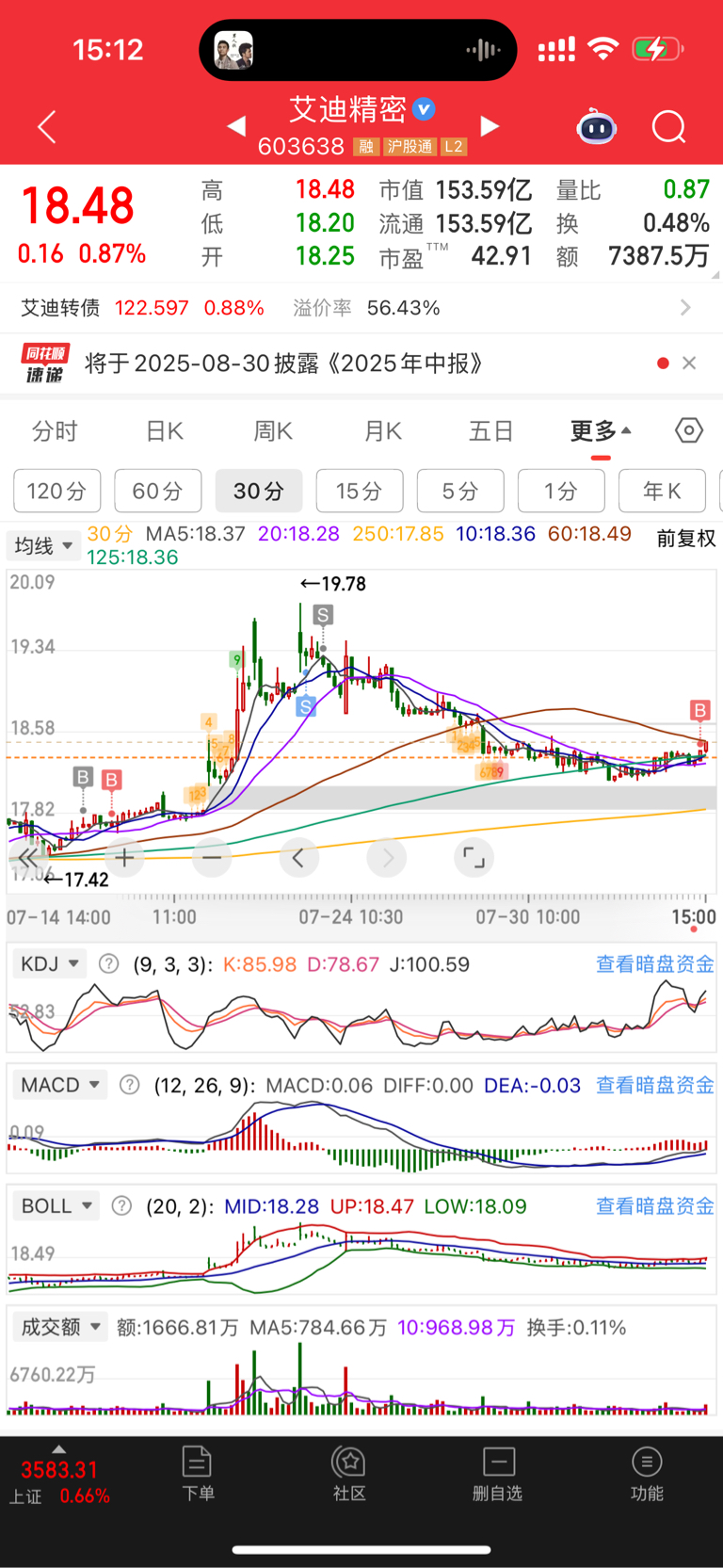Viewport: 723px width, 1568px height.
Task: Tap the L2 level tag
Action: coord(454,146)
